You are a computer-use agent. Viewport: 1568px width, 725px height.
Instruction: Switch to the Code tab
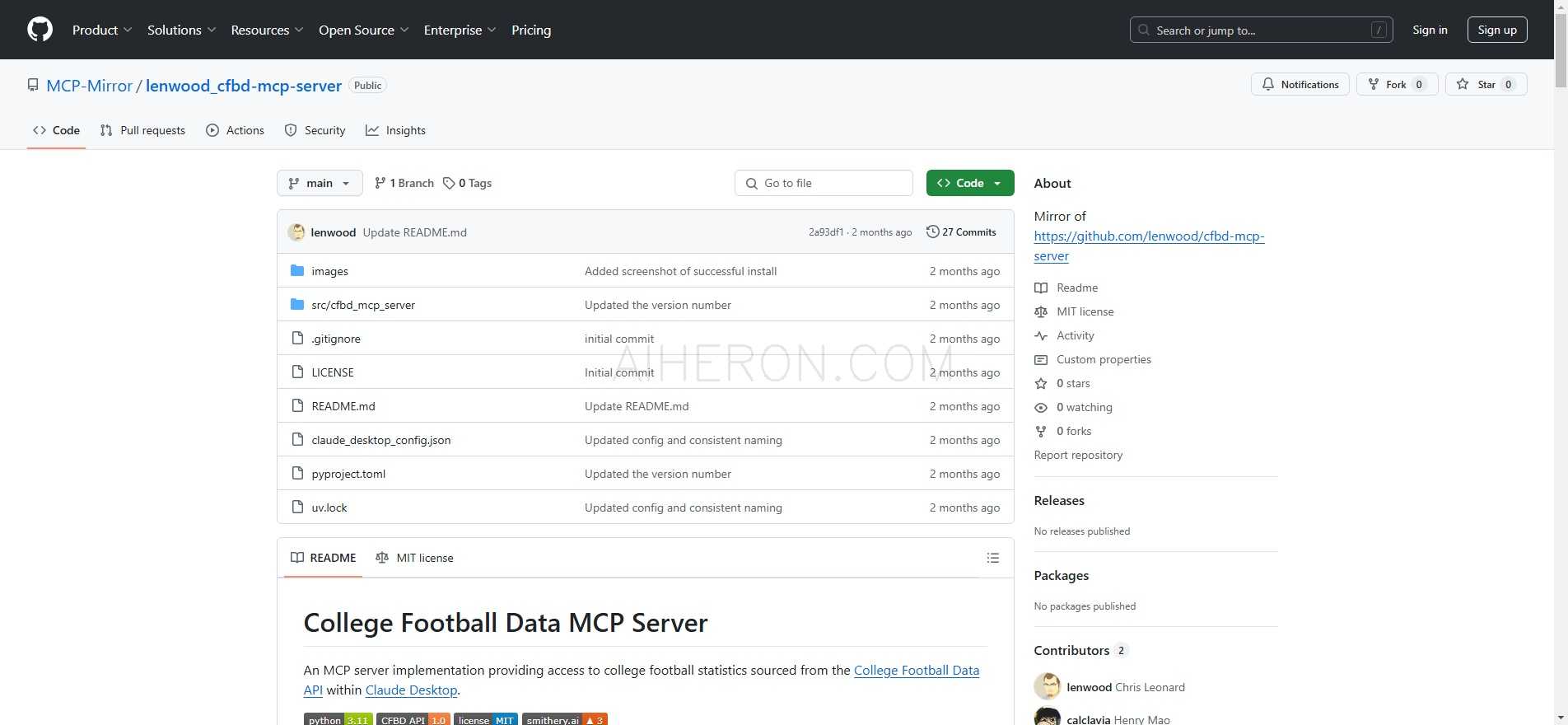(56, 130)
